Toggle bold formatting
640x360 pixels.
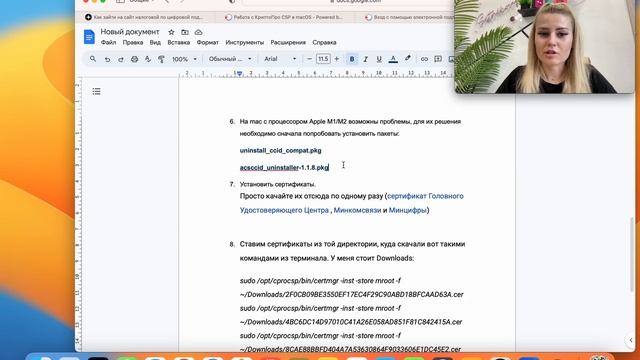[x=352, y=59]
